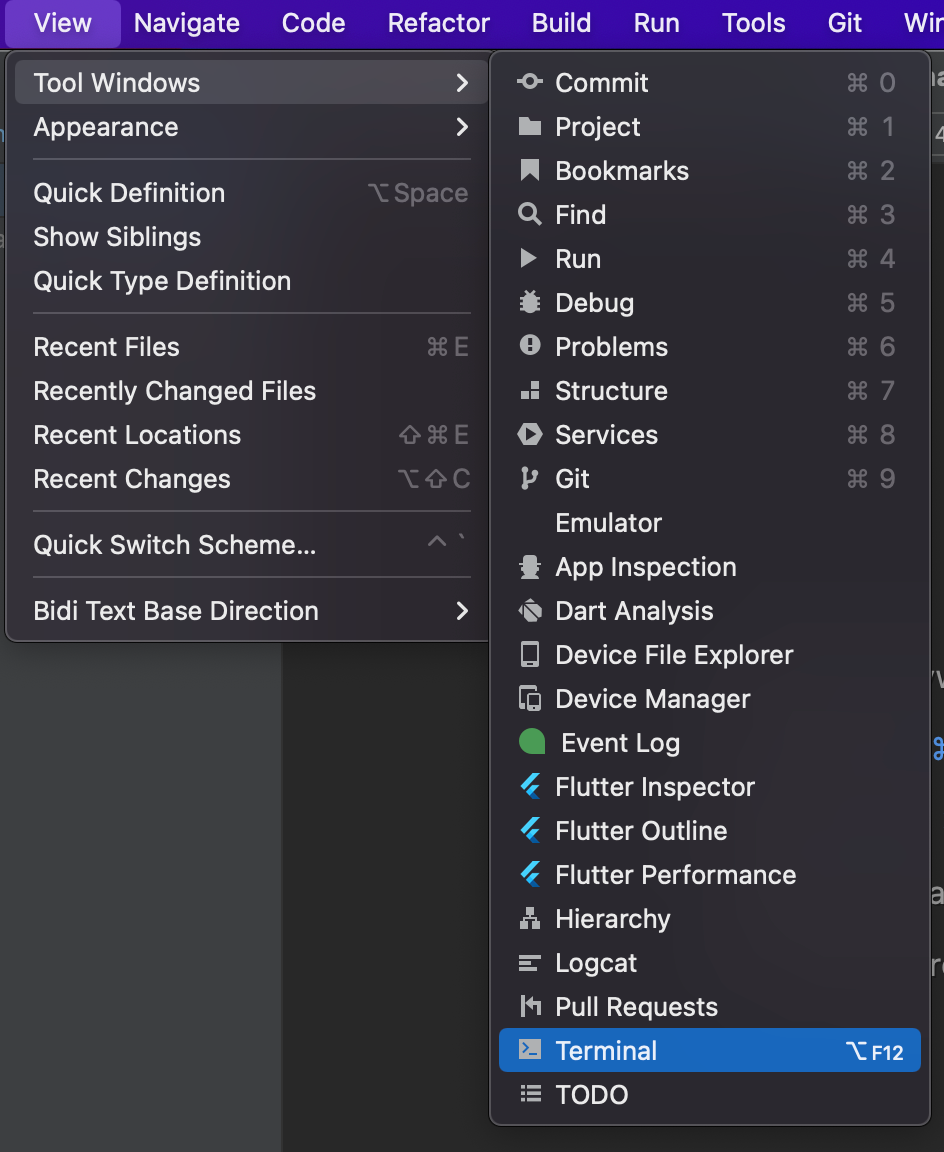Viewport: 944px width, 1152px height.
Task: Select Terminal from Tool Windows
Action: pyautogui.click(x=607, y=1051)
